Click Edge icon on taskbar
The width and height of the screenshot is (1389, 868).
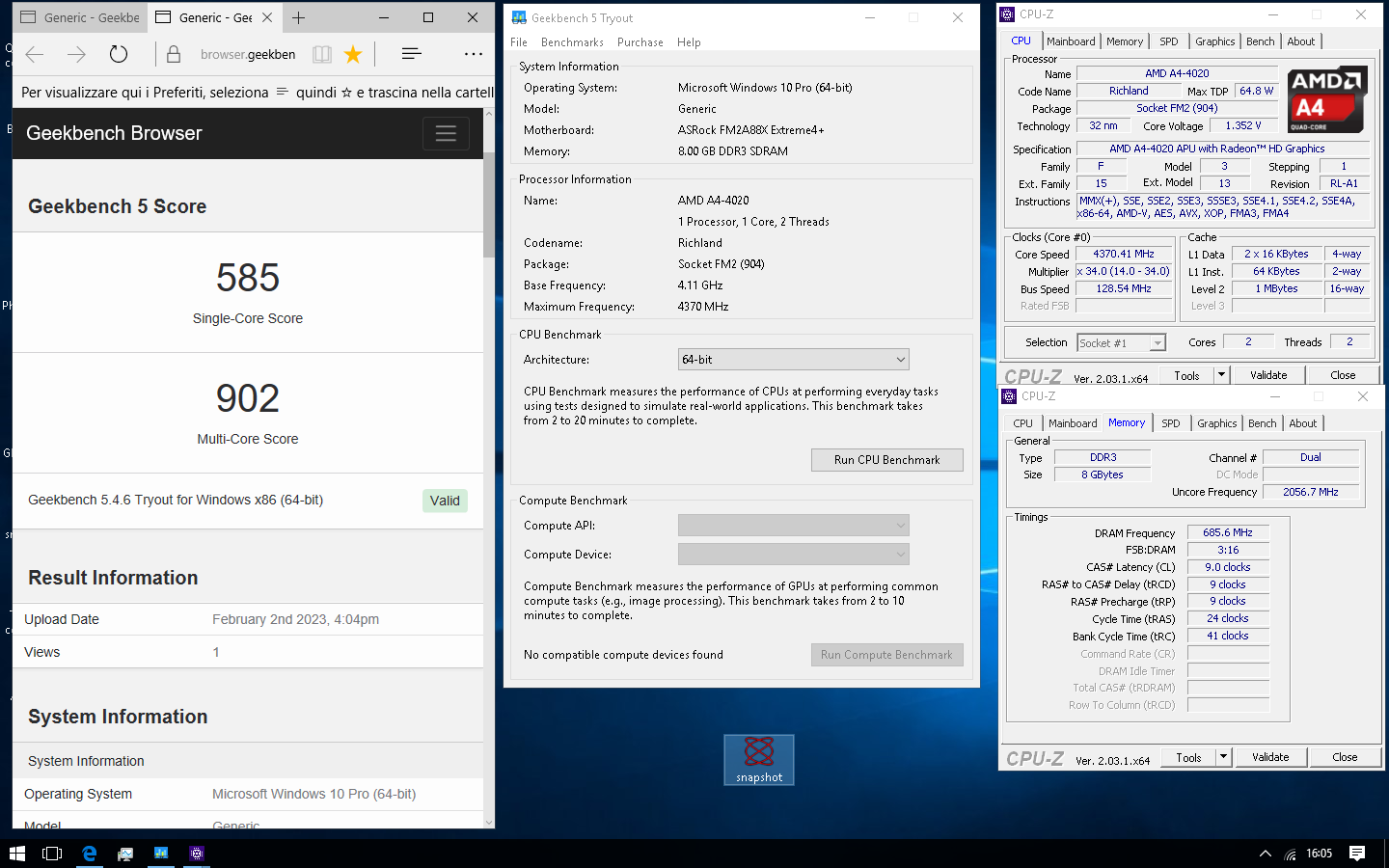[x=90, y=854]
